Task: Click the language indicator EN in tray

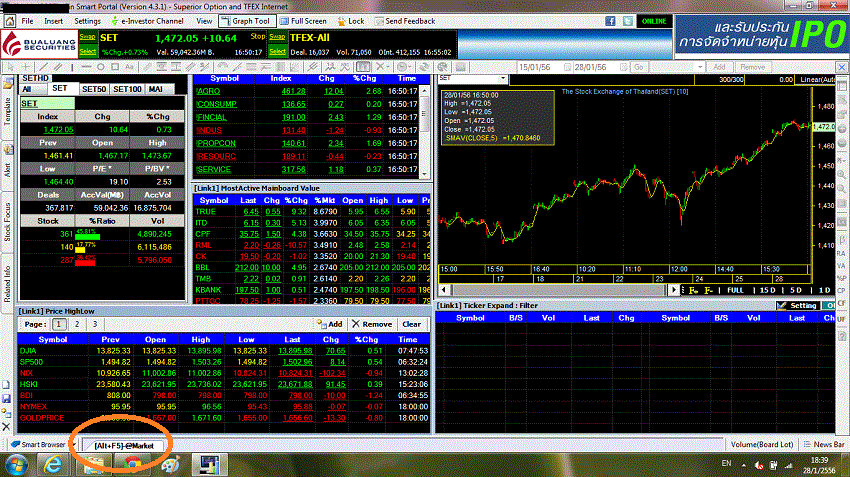Action: 726,463
